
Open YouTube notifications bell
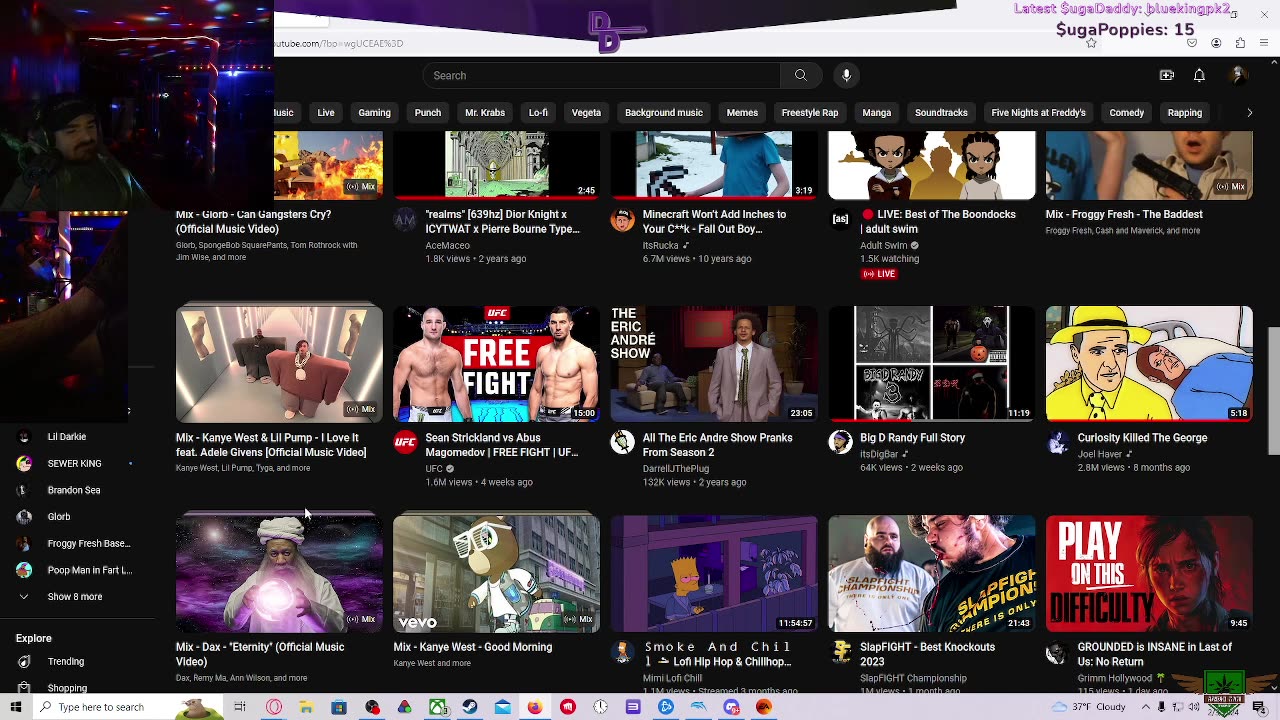[x=1199, y=75]
